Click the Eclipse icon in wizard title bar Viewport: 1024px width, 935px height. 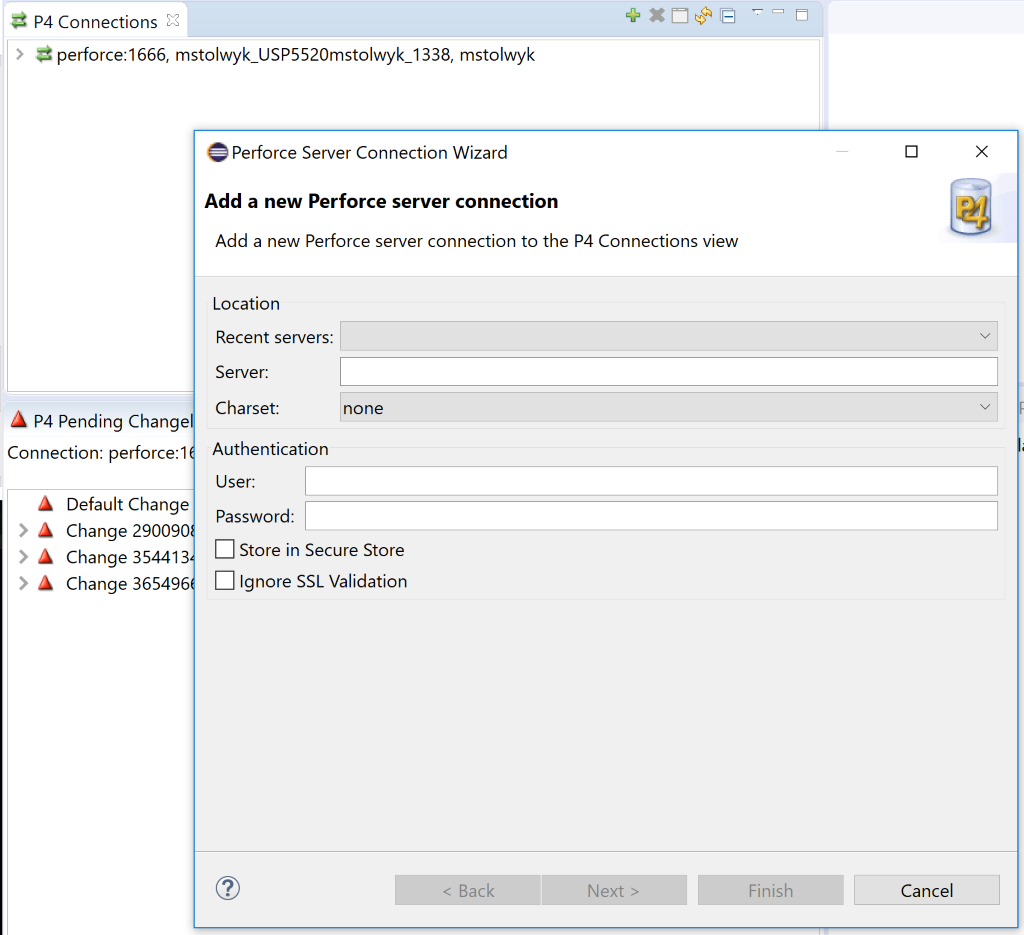(x=217, y=152)
